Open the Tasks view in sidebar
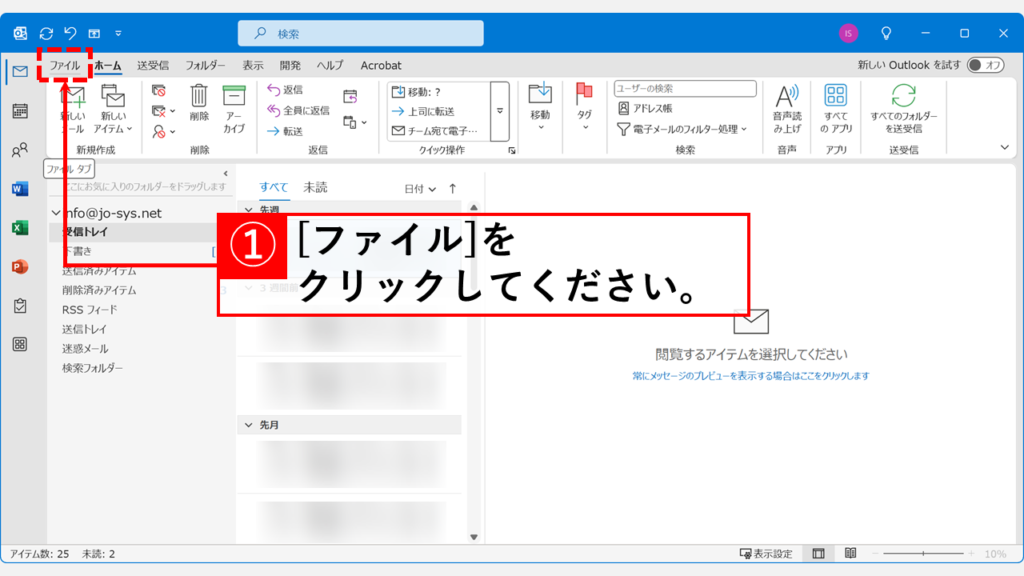Viewport: 1024px width, 576px height. tap(20, 306)
